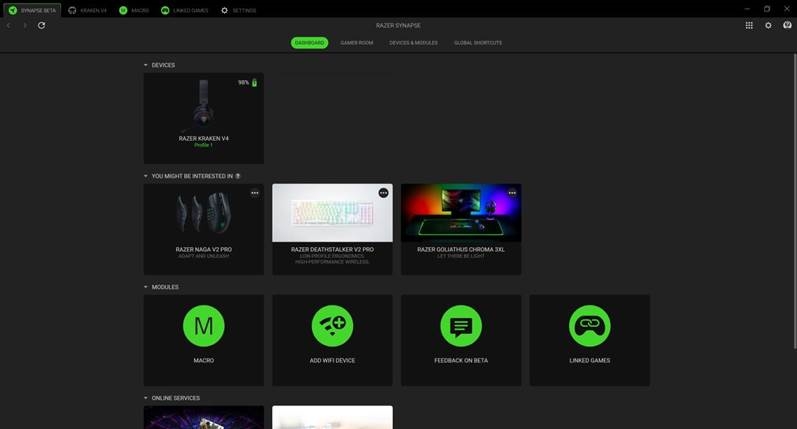Collapse the Modules section
This screenshot has height=429, width=797.
point(145,287)
